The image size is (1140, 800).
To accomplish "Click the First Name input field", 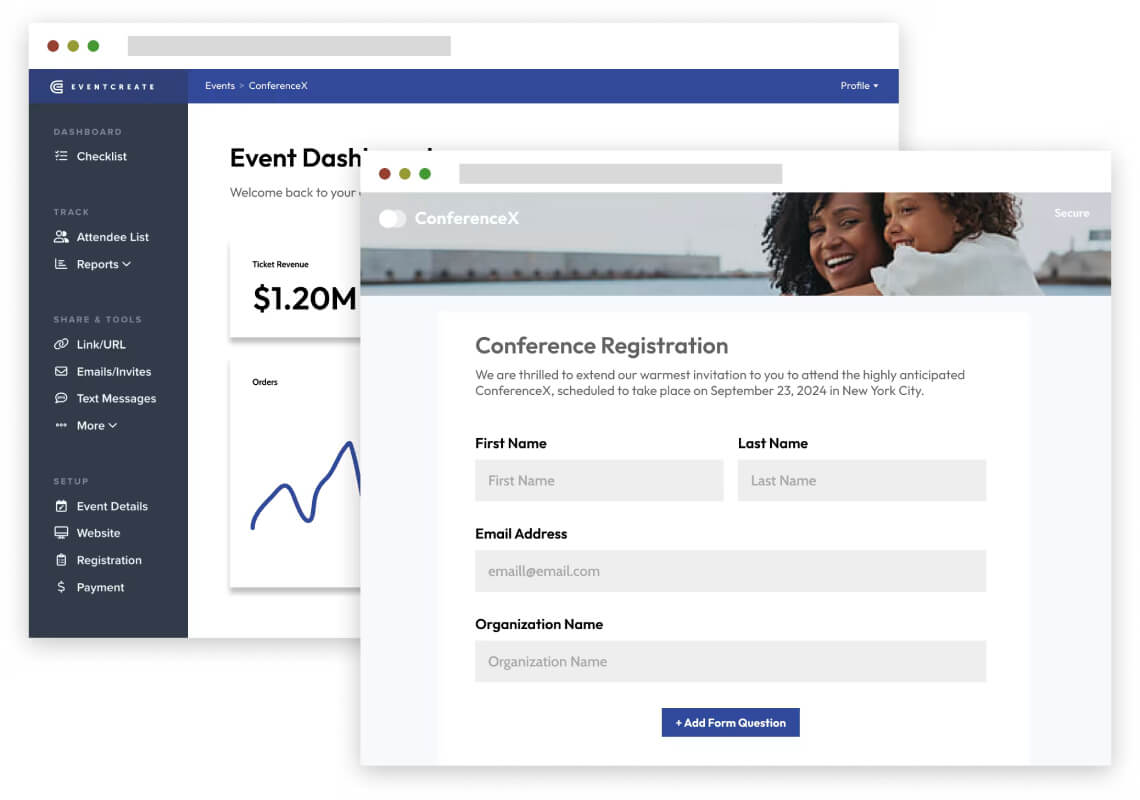I will click(x=599, y=480).
